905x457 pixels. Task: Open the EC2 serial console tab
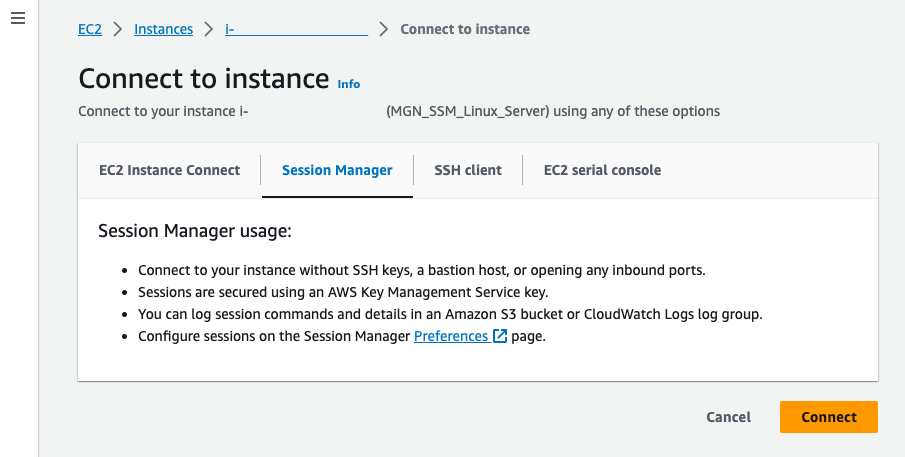[603, 170]
